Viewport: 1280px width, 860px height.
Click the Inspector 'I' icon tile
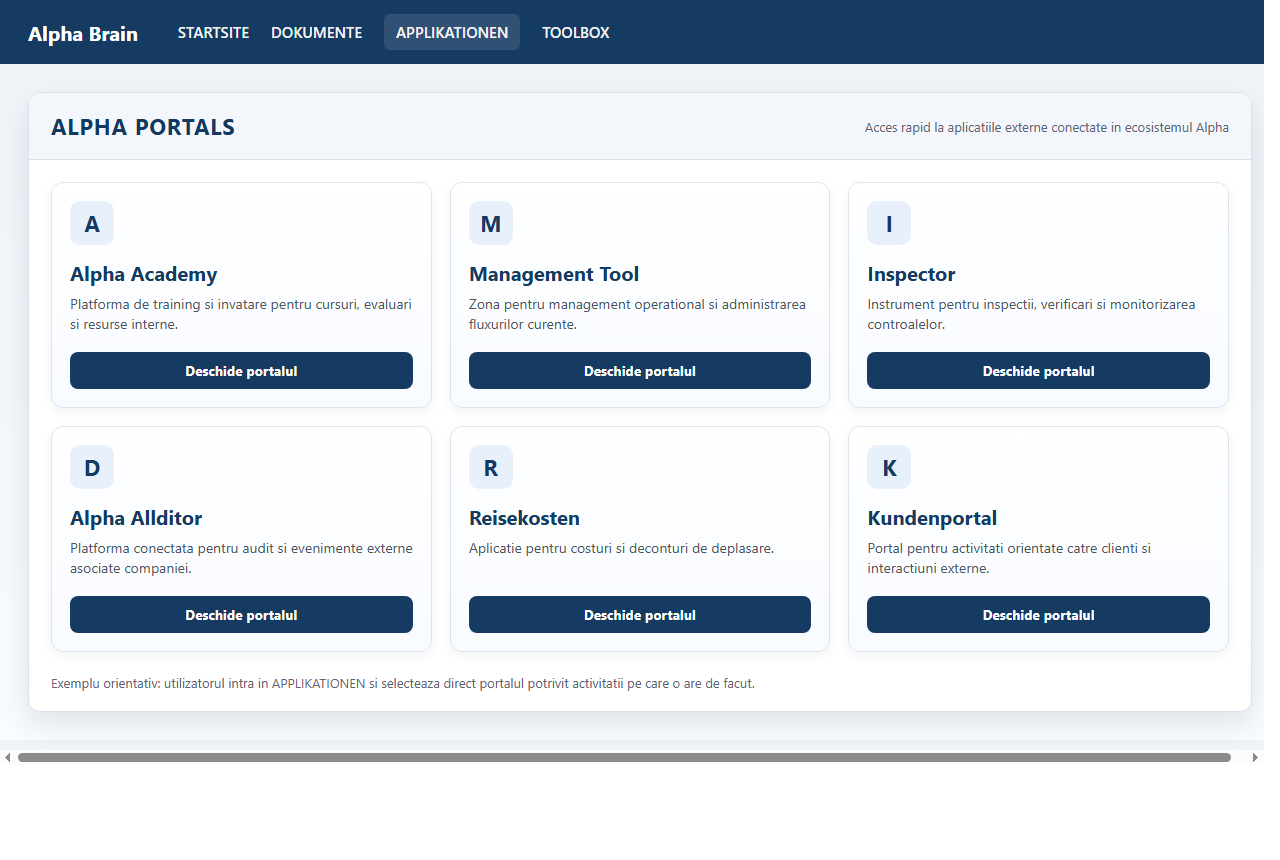[889, 223]
